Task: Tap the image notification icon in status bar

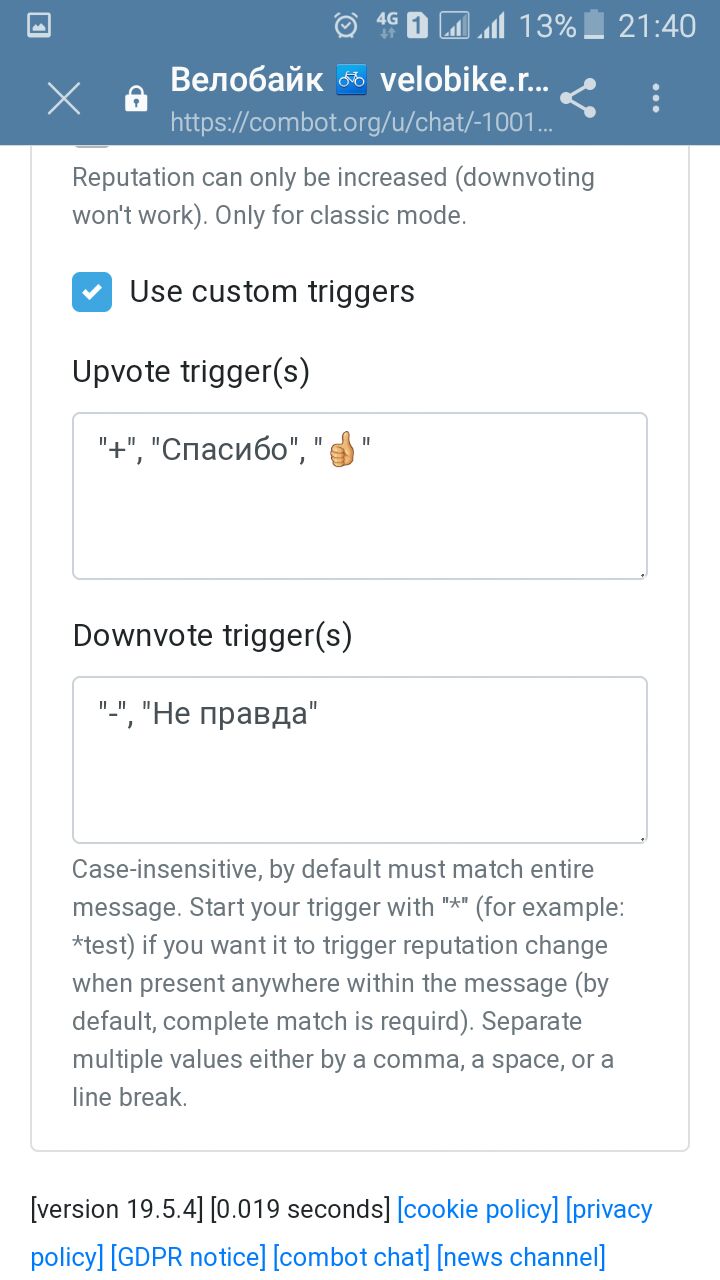Action: 38,26
